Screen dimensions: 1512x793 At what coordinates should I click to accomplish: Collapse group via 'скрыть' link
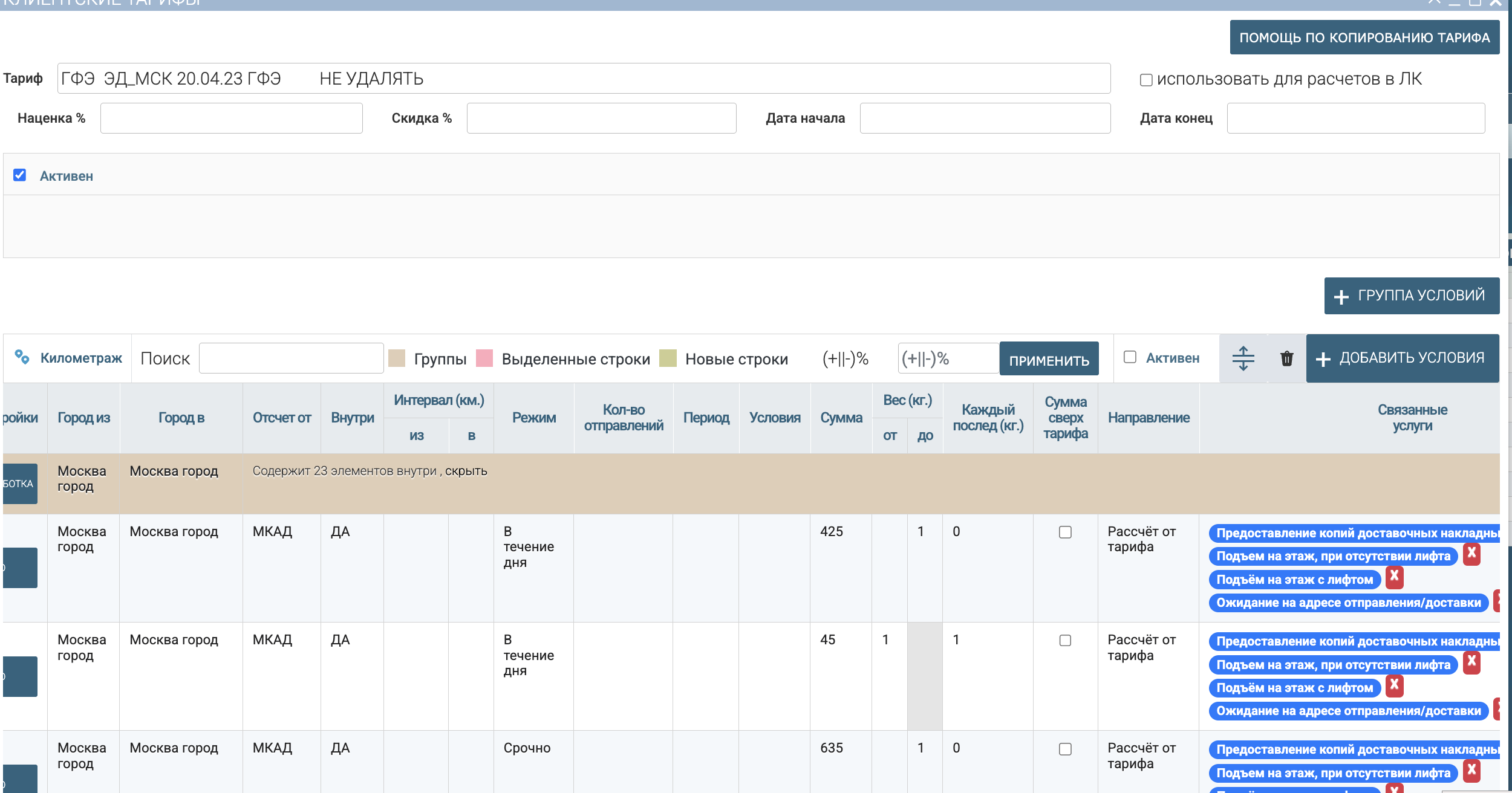[466, 471]
